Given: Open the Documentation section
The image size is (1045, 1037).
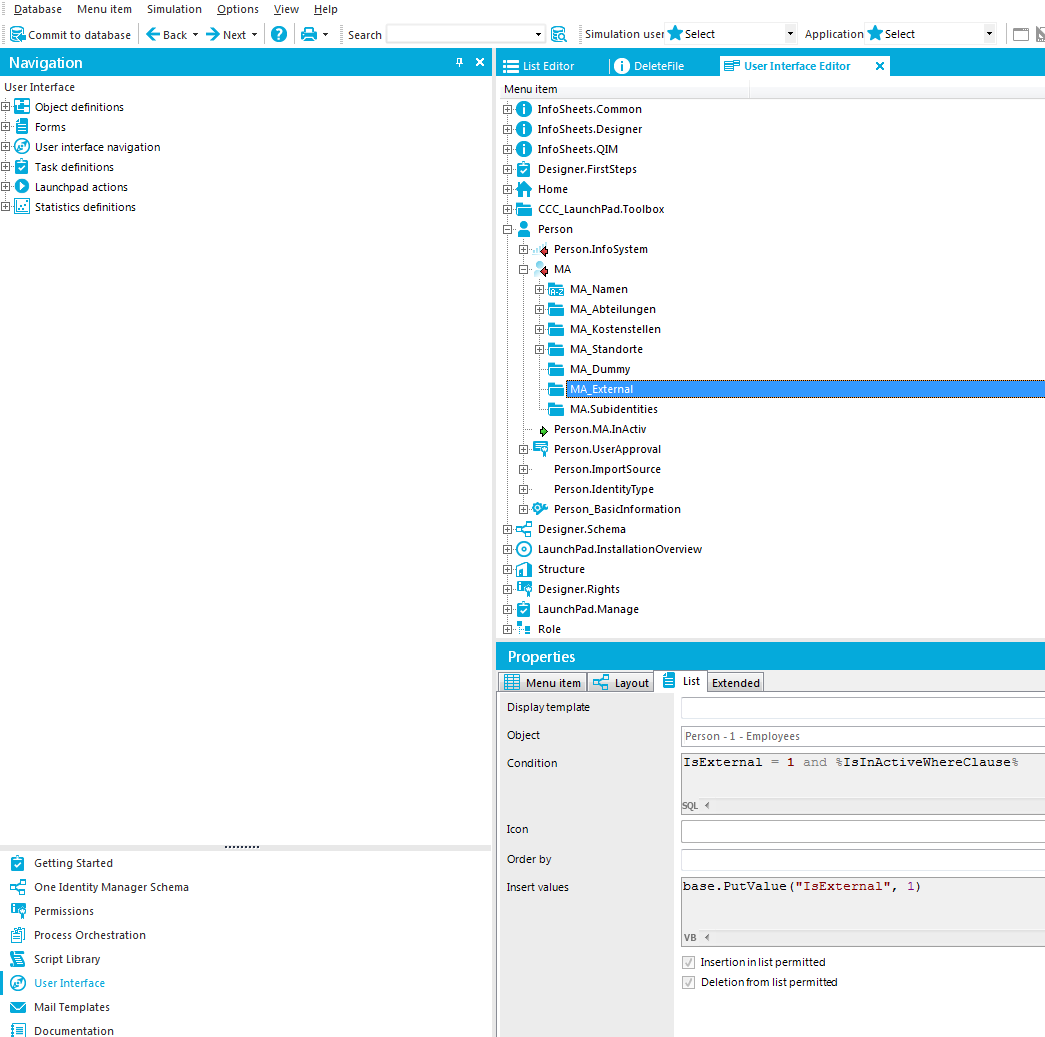Looking at the screenshot, I should click(x=73, y=1030).
